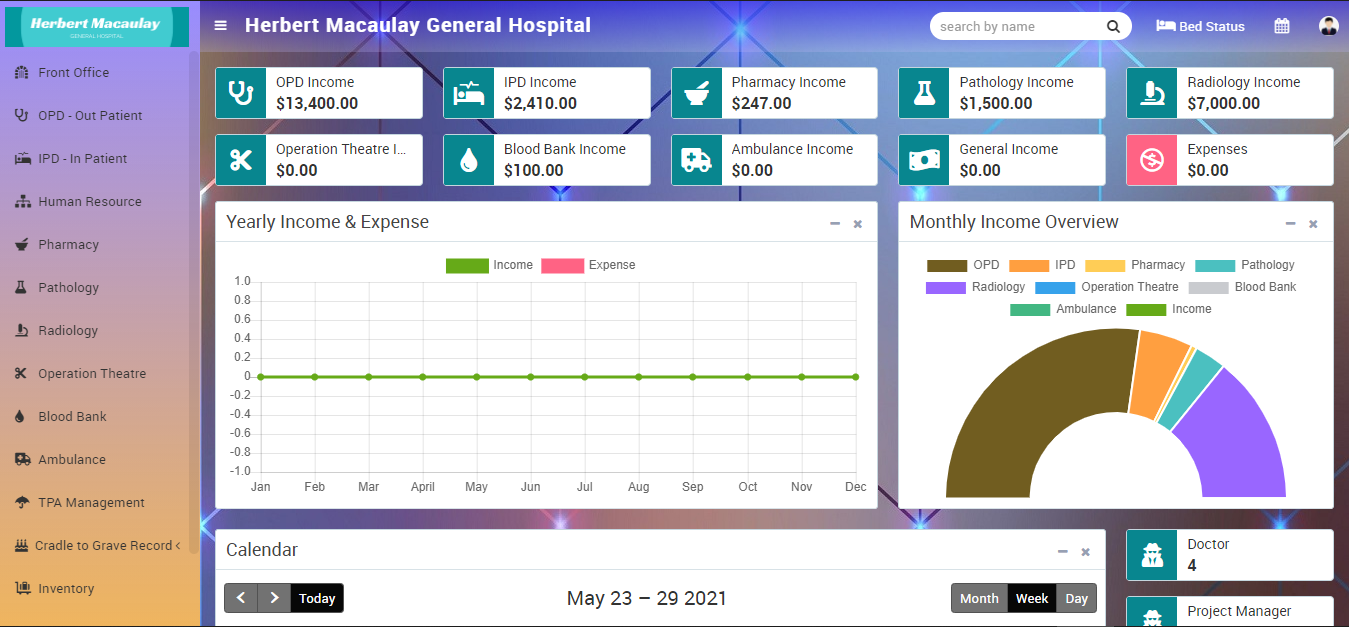This screenshot has width=1349, height=627.
Task: Toggle Radiology legend in monthly overview
Action: [975, 287]
